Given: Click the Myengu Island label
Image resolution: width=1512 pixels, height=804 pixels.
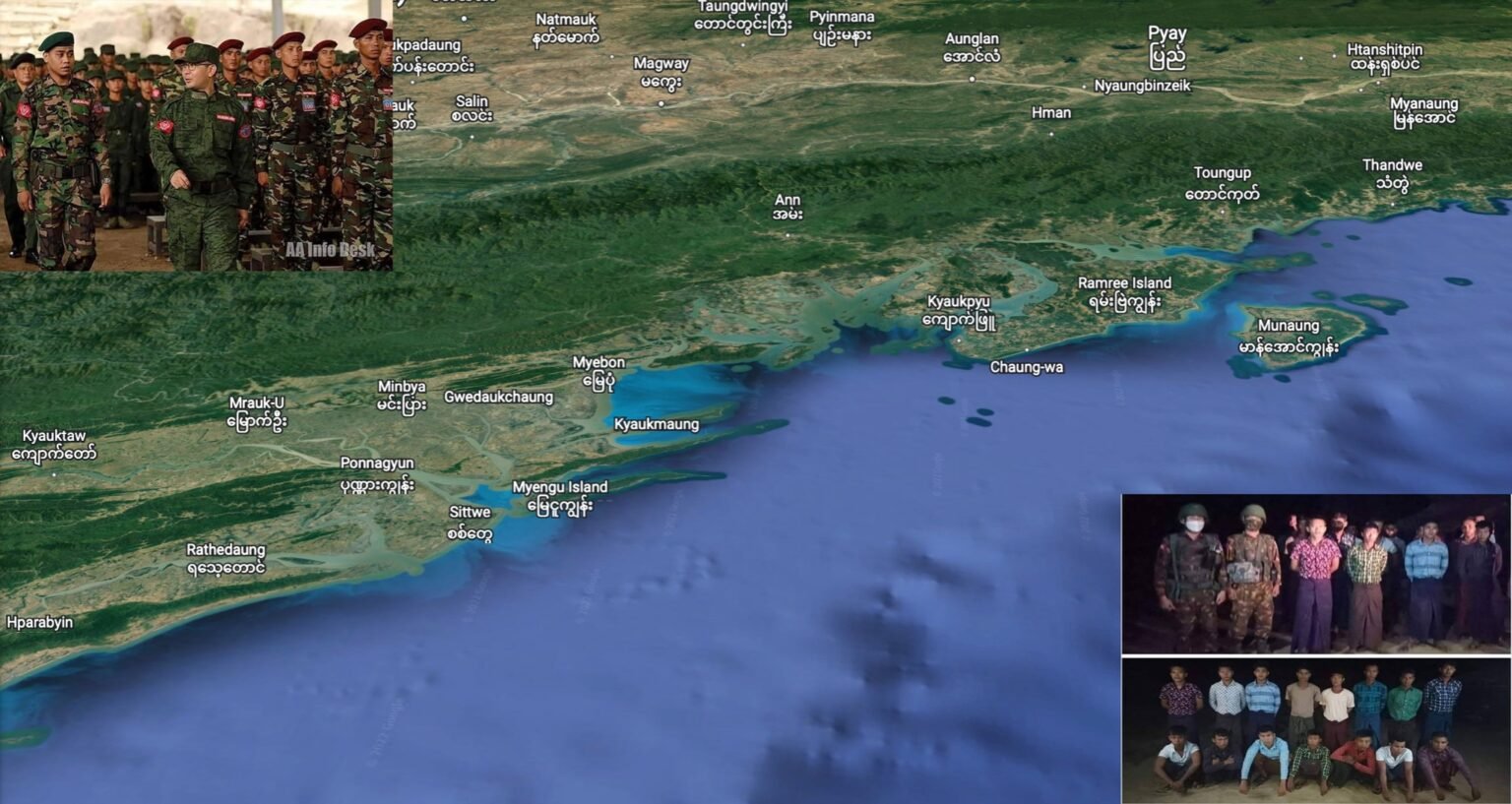Looking at the screenshot, I should click(x=559, y=497).
